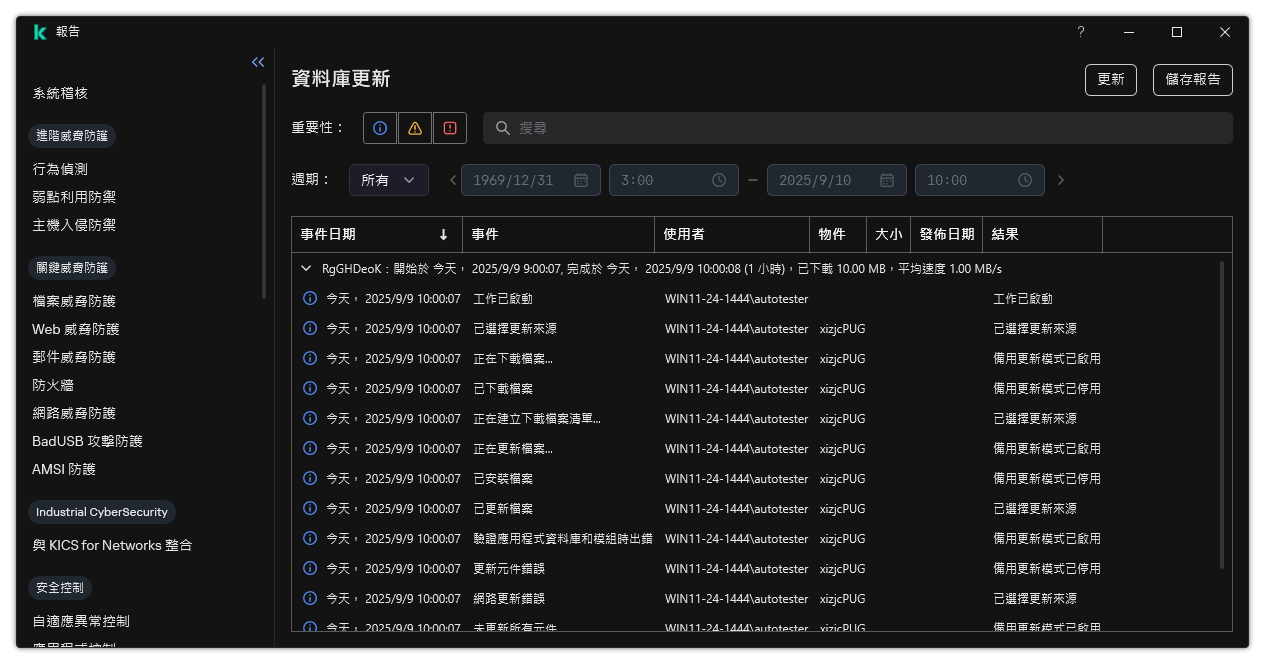Click the info icon beside the 工作已啟動 event
The width and height of the screenshot is (1265, 664).
coord(310,298)
